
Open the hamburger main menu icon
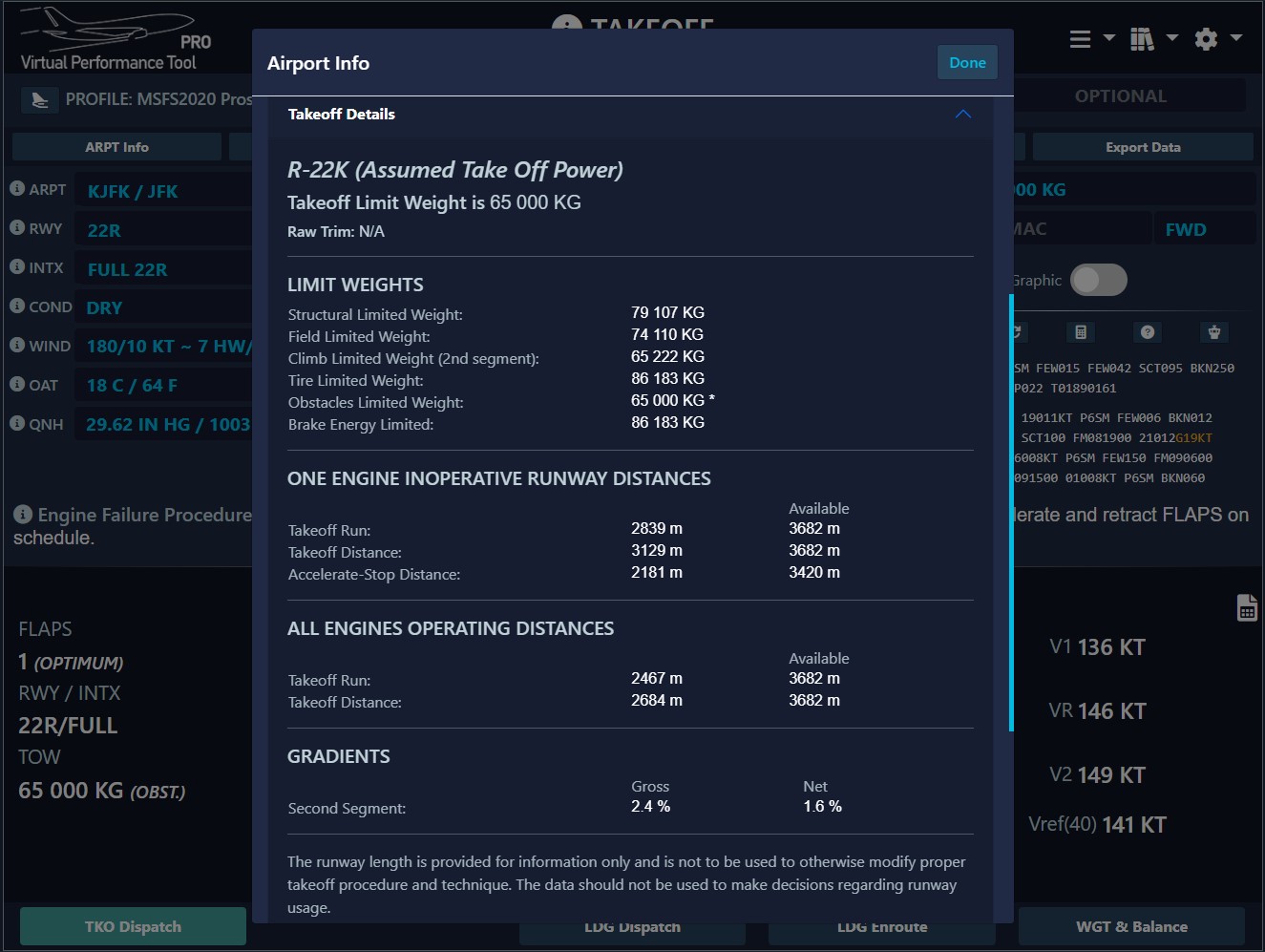pyautogui.click(x=1080, y=39)
